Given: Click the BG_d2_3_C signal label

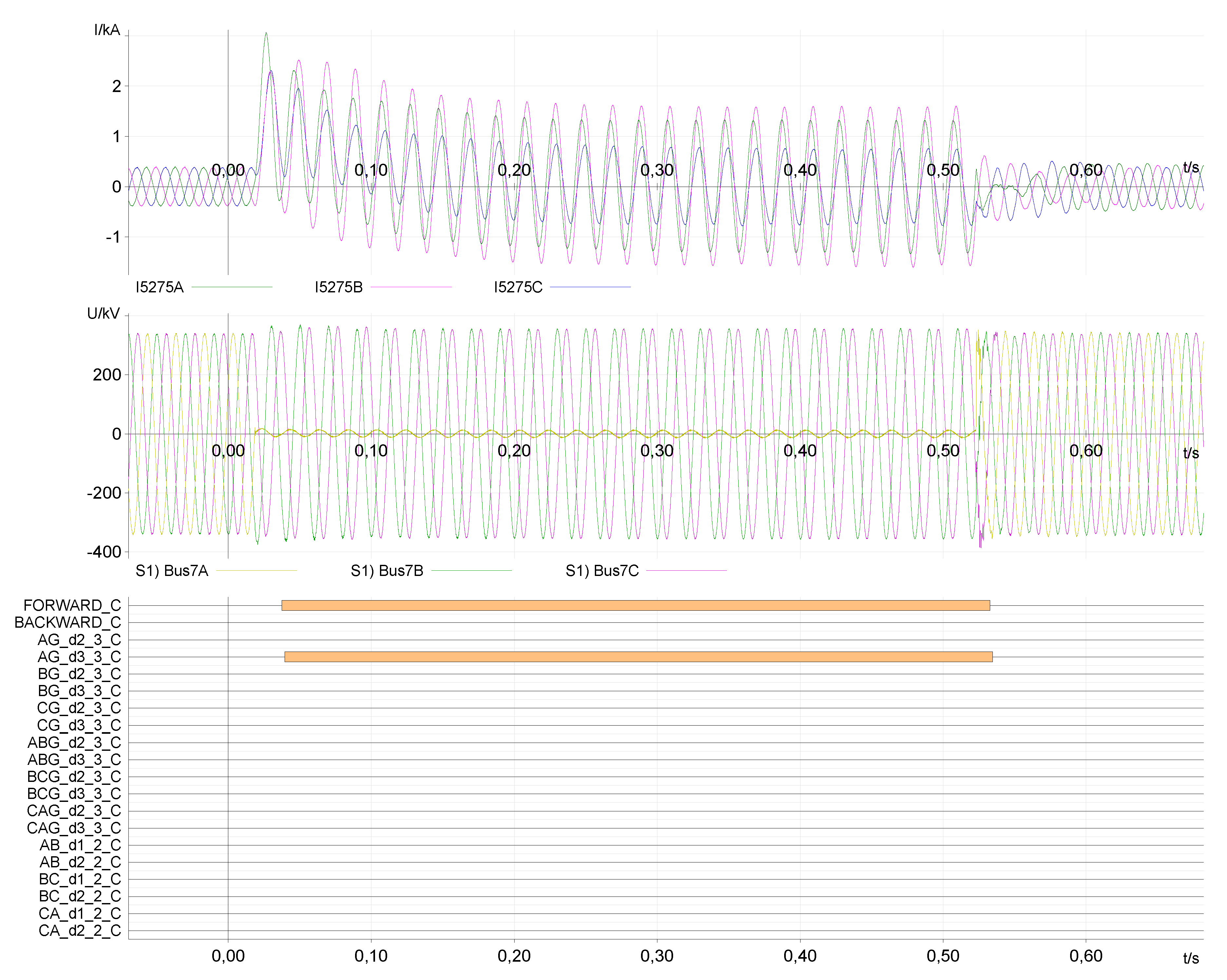Looking at the screenshot, I should pyautogui.click(x=79, y=674).
